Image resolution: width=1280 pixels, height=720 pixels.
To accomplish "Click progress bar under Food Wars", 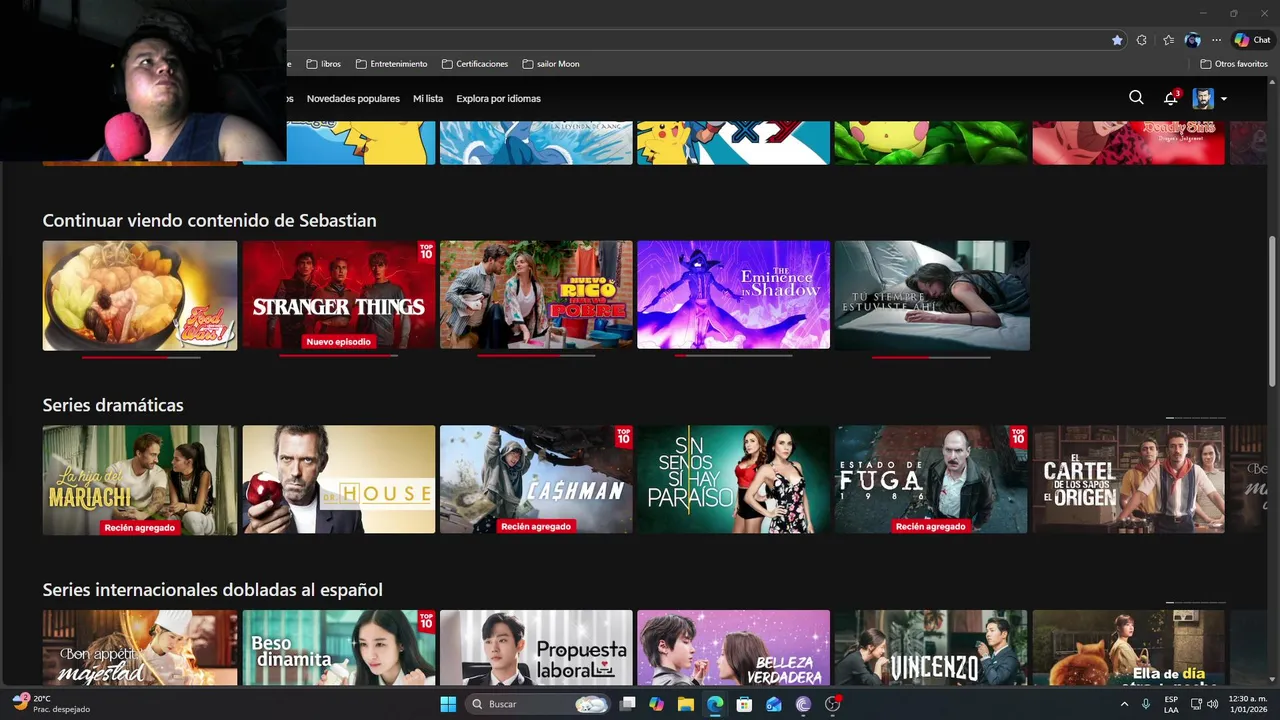I will (x=140, y=356).
